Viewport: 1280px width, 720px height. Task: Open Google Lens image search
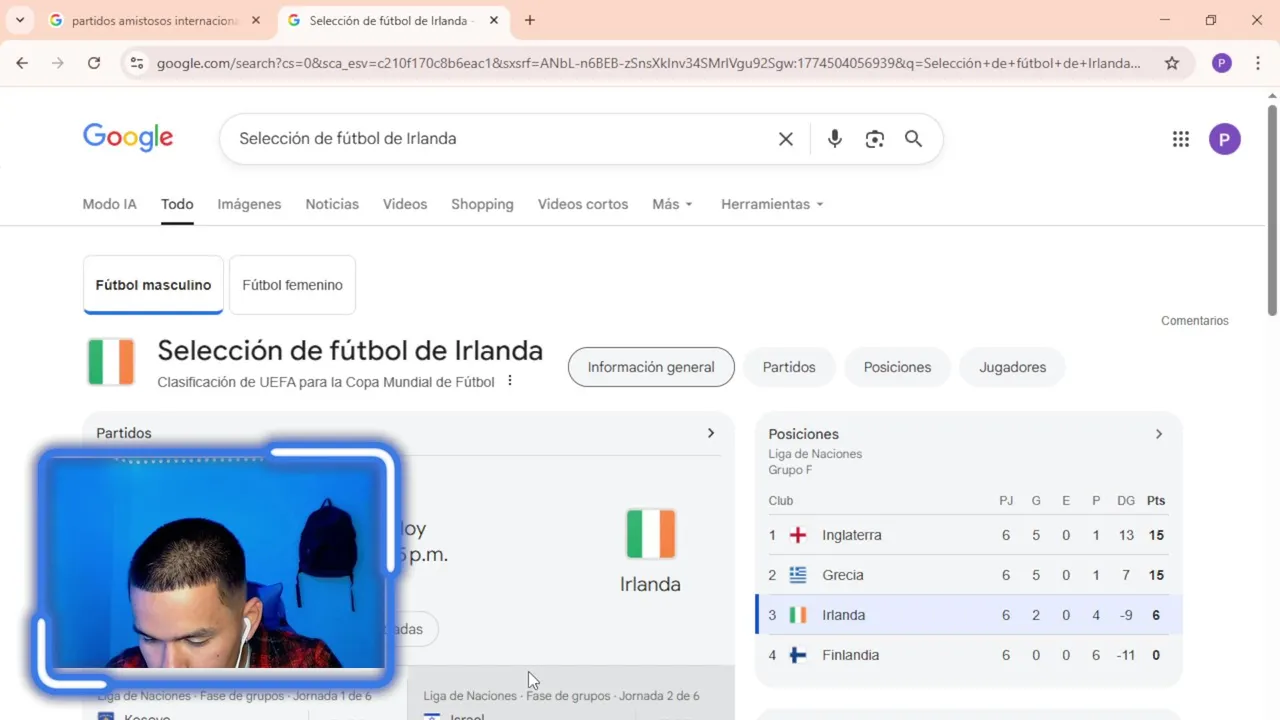tap(875, 139)
